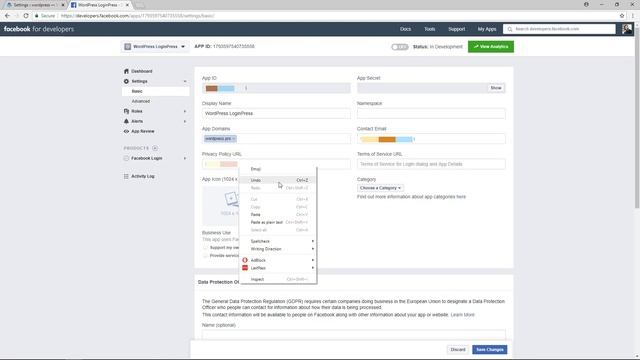Open the profile picture in header
Image resolution: width=640 pixels, height=360 pixels.
(x=627, y=29)
